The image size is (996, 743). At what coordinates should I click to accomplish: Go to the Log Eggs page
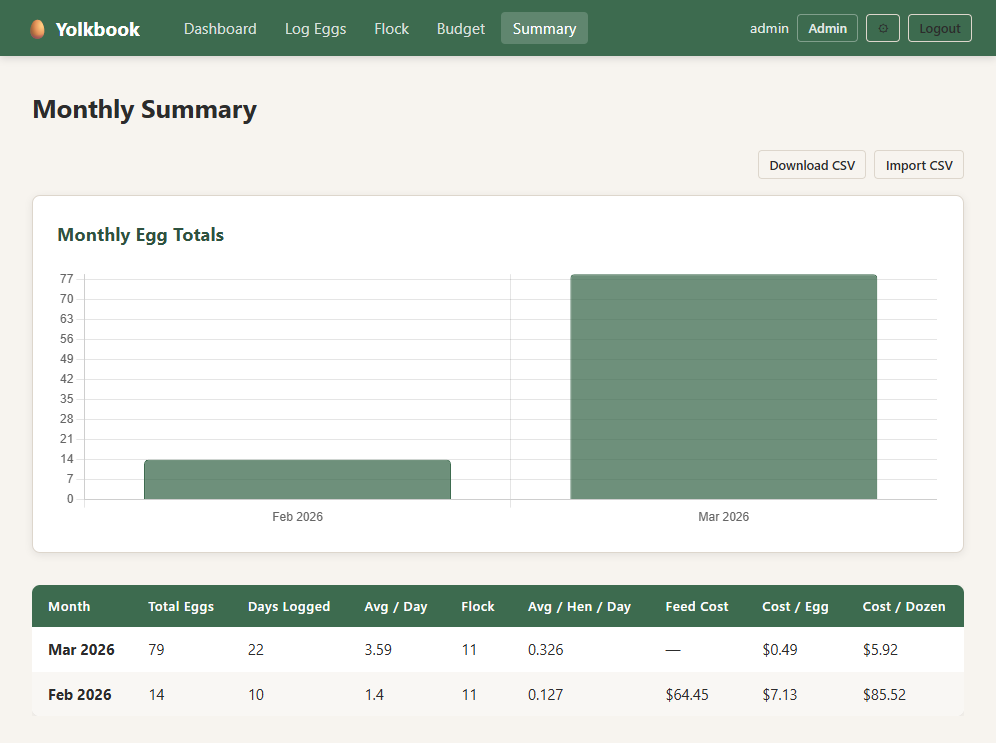click(x=315, y=29)
